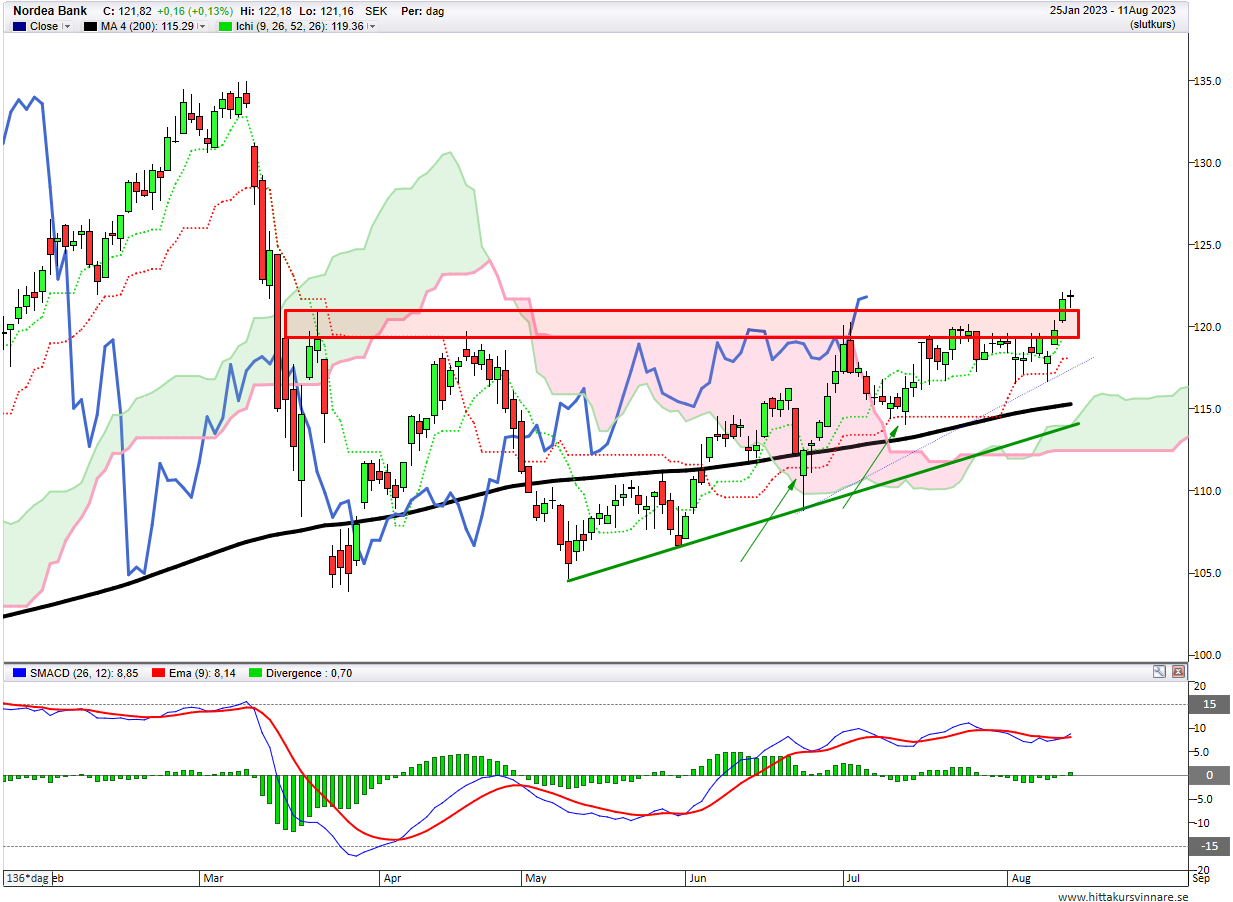
Task: Close the MACD indicator panel
Action: click(1177, 672)
